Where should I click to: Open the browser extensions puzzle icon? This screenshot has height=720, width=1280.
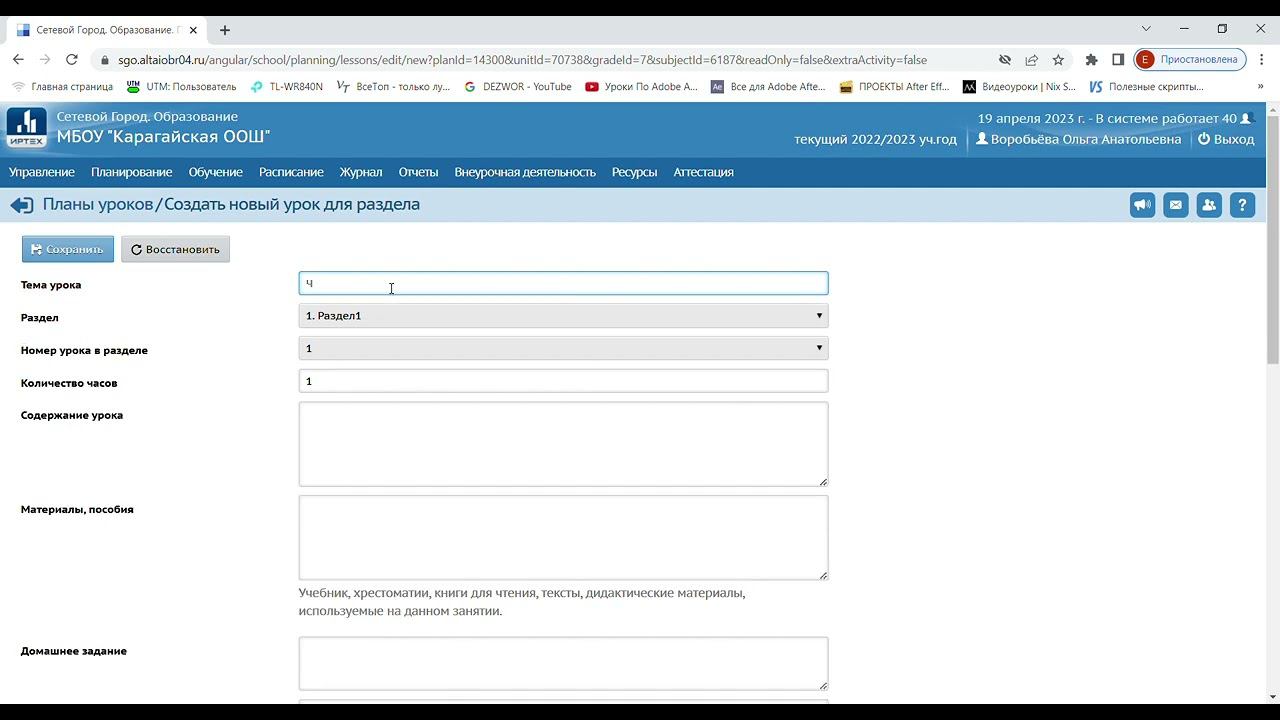point(1091,60)
